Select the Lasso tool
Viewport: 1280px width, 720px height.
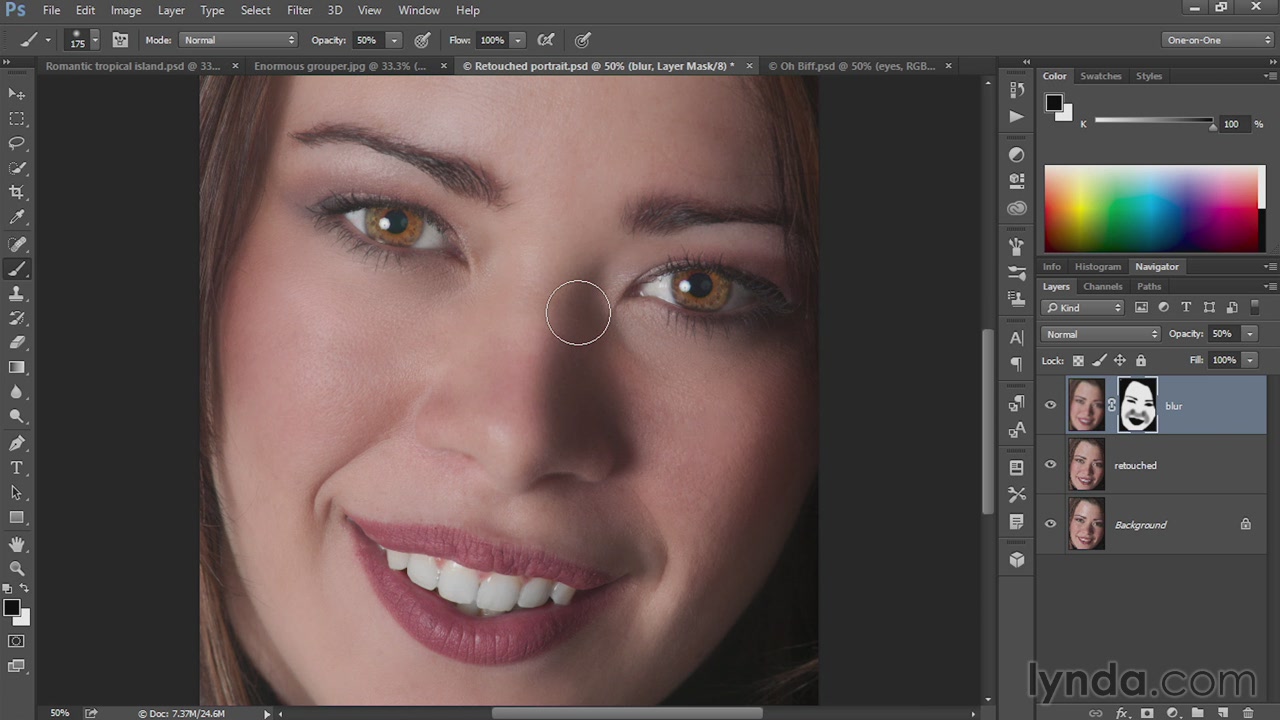(17, 143)
